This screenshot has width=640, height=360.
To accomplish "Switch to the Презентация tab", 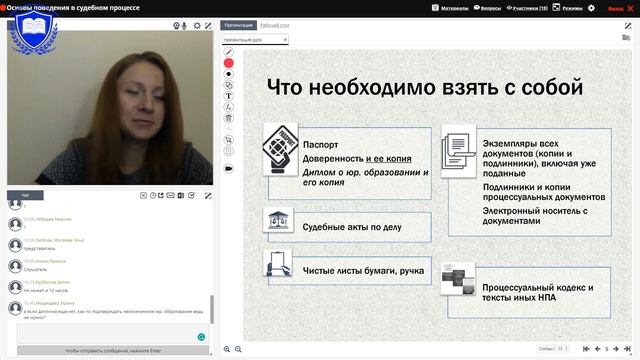I will pyautogui.click(x=239, y=25).
